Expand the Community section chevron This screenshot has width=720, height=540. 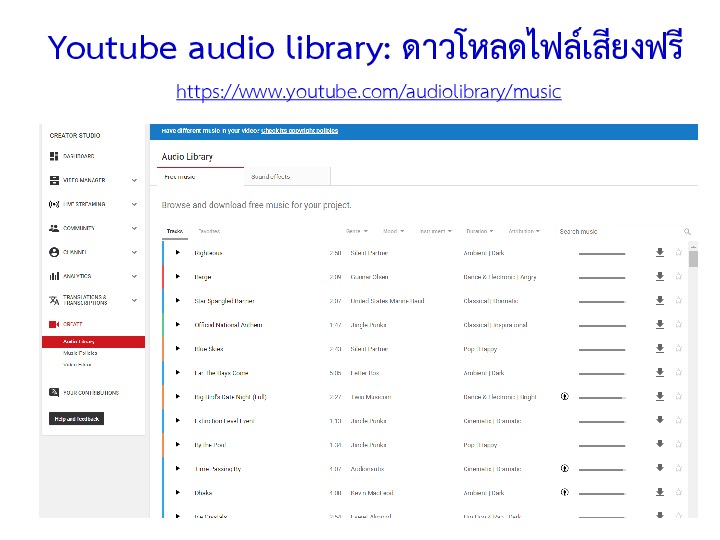point(134,228)
